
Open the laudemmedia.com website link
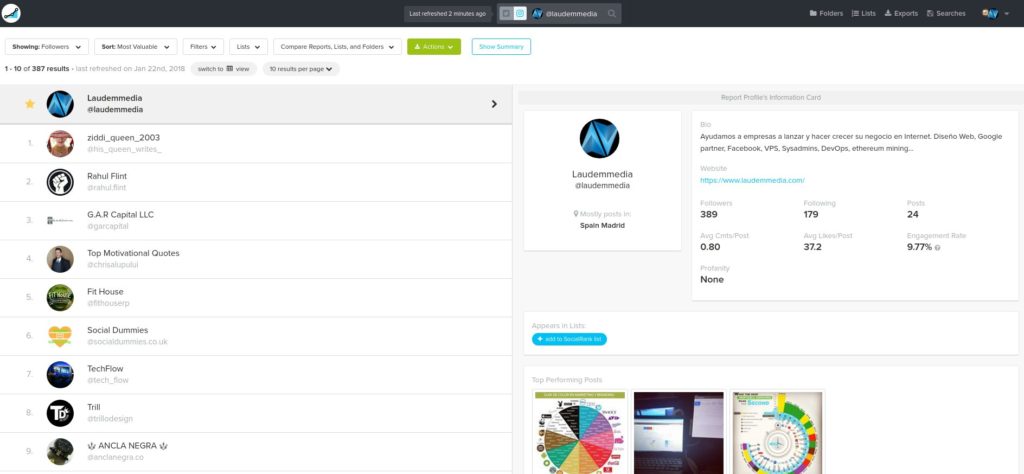tap(752, 180)
